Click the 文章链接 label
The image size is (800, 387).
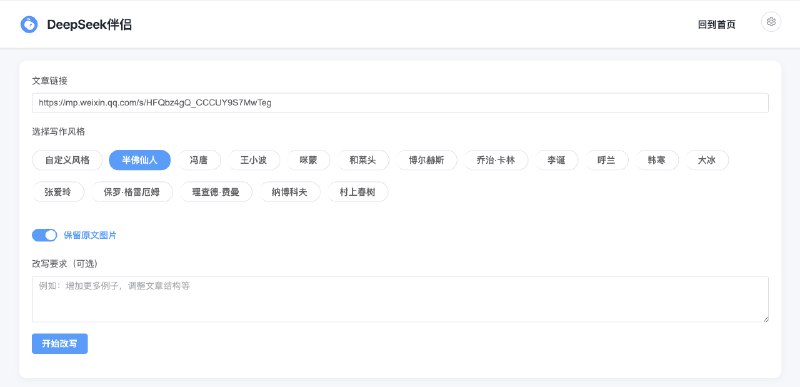pos(49,81)
